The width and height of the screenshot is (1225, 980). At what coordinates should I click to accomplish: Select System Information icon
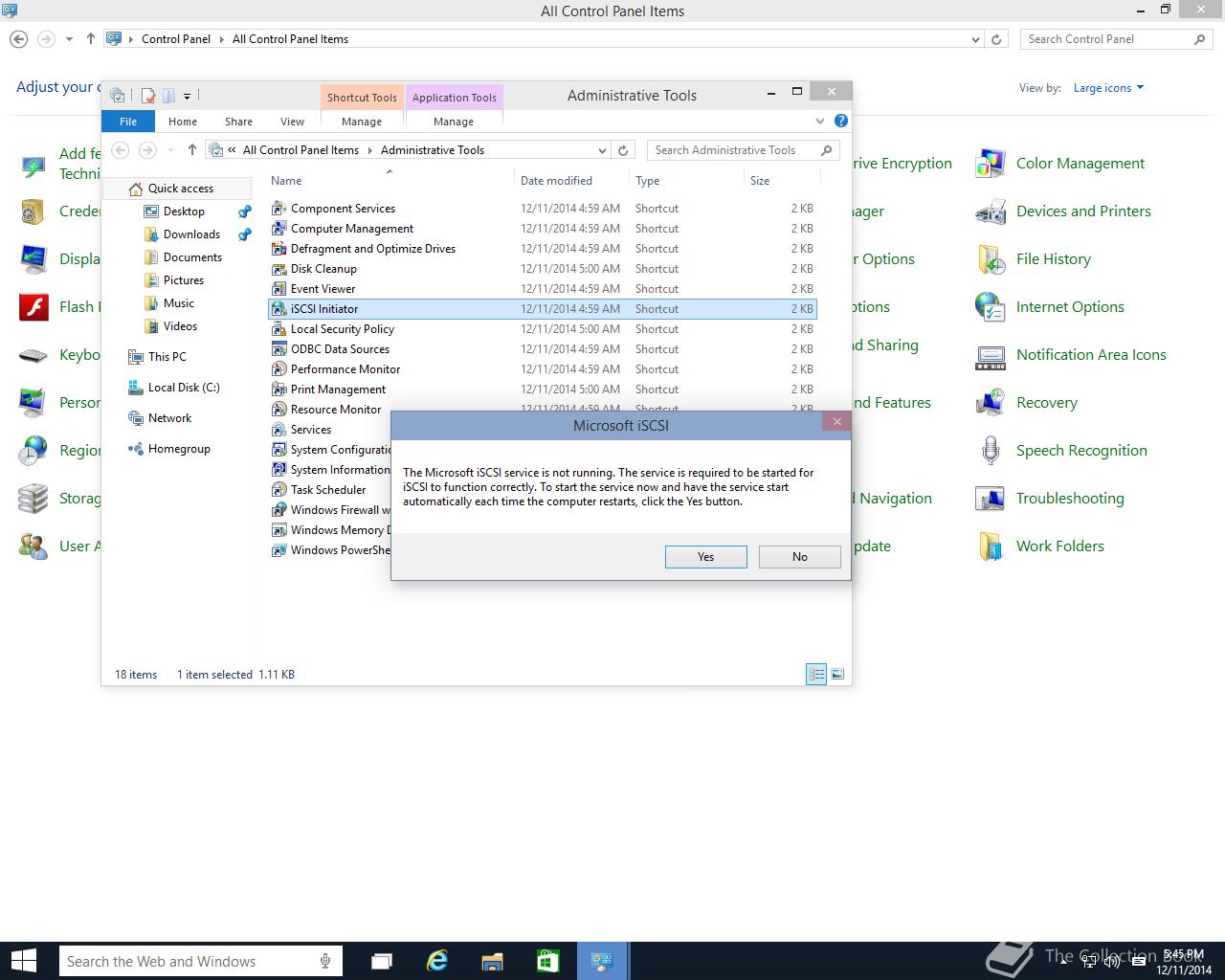pos(278,470)
